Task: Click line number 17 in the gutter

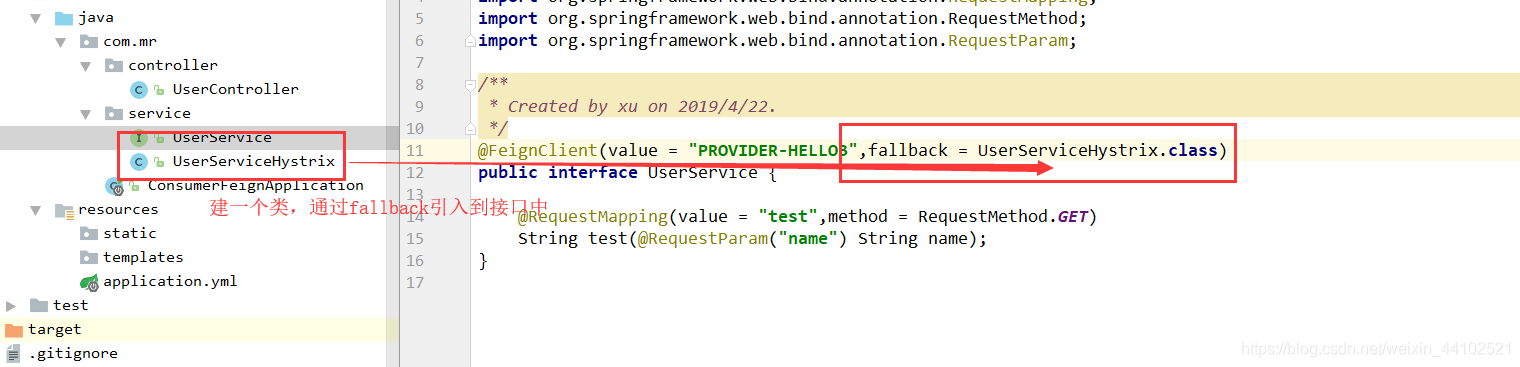Action: click(416, 282)
